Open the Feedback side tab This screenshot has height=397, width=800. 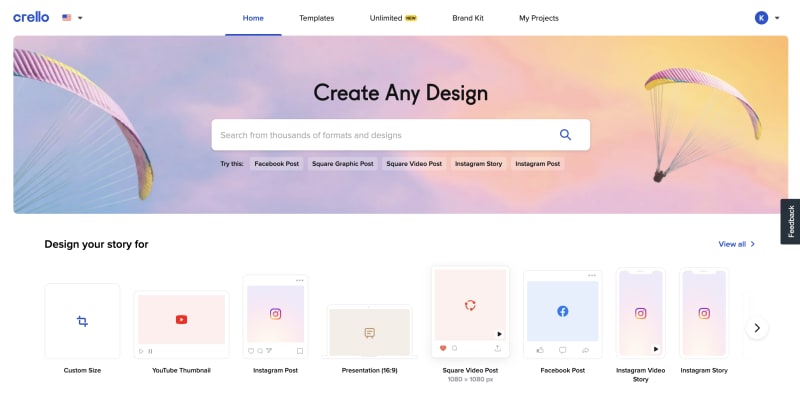click(790, 221)
